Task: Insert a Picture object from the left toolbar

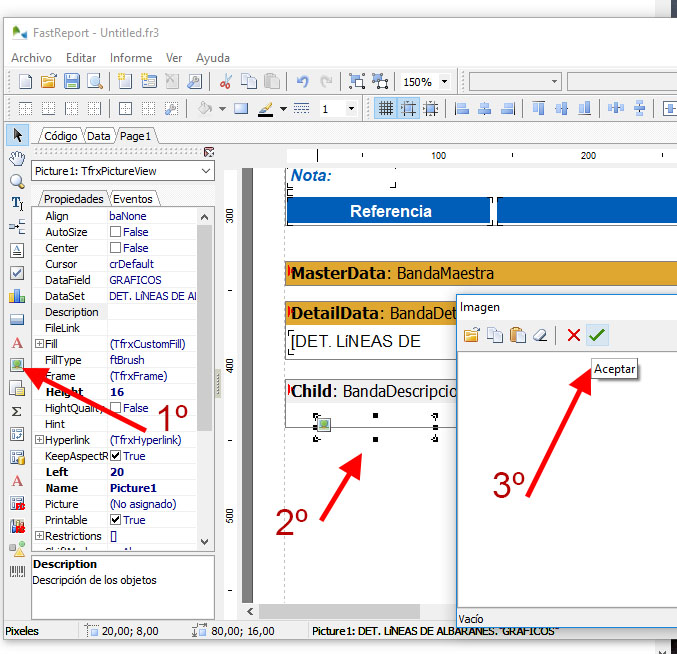Action: click(17, 365)
